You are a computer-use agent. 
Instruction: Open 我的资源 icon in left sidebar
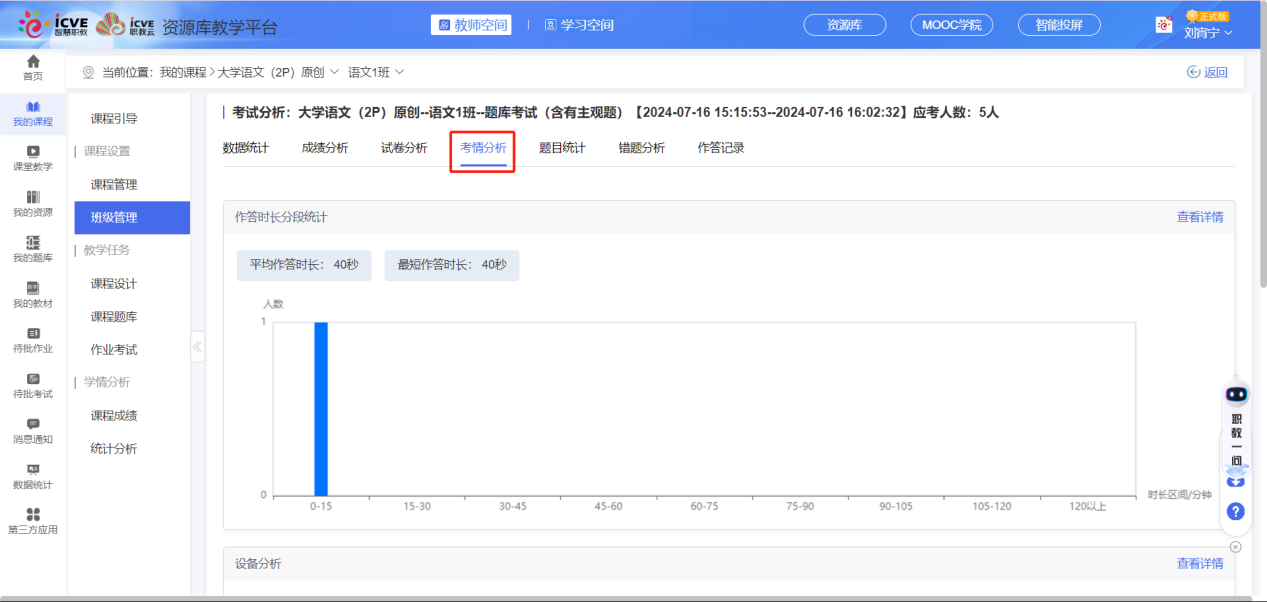click(33, 198)
